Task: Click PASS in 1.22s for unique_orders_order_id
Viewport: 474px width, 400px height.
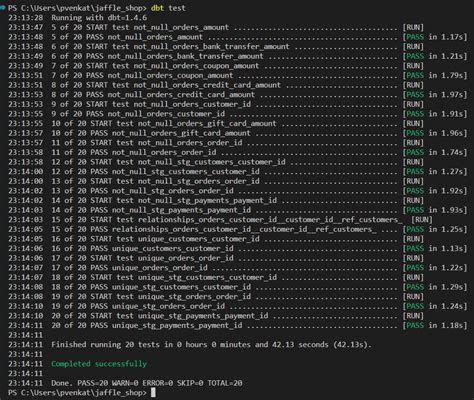Action: tap(435, 268)
